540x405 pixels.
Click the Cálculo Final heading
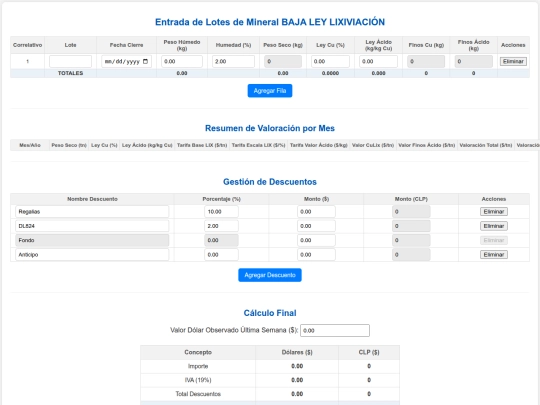[x=270, y=313]
